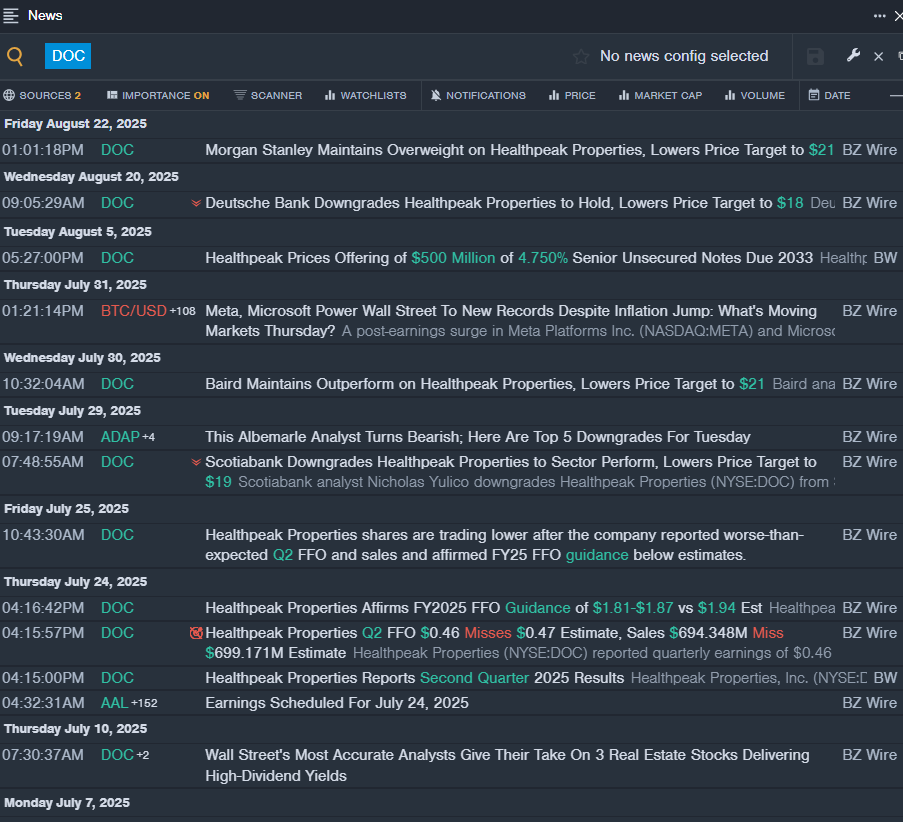Open the Date filter
The height and width of the screenshot is (822, 903).
coord(829,96)
